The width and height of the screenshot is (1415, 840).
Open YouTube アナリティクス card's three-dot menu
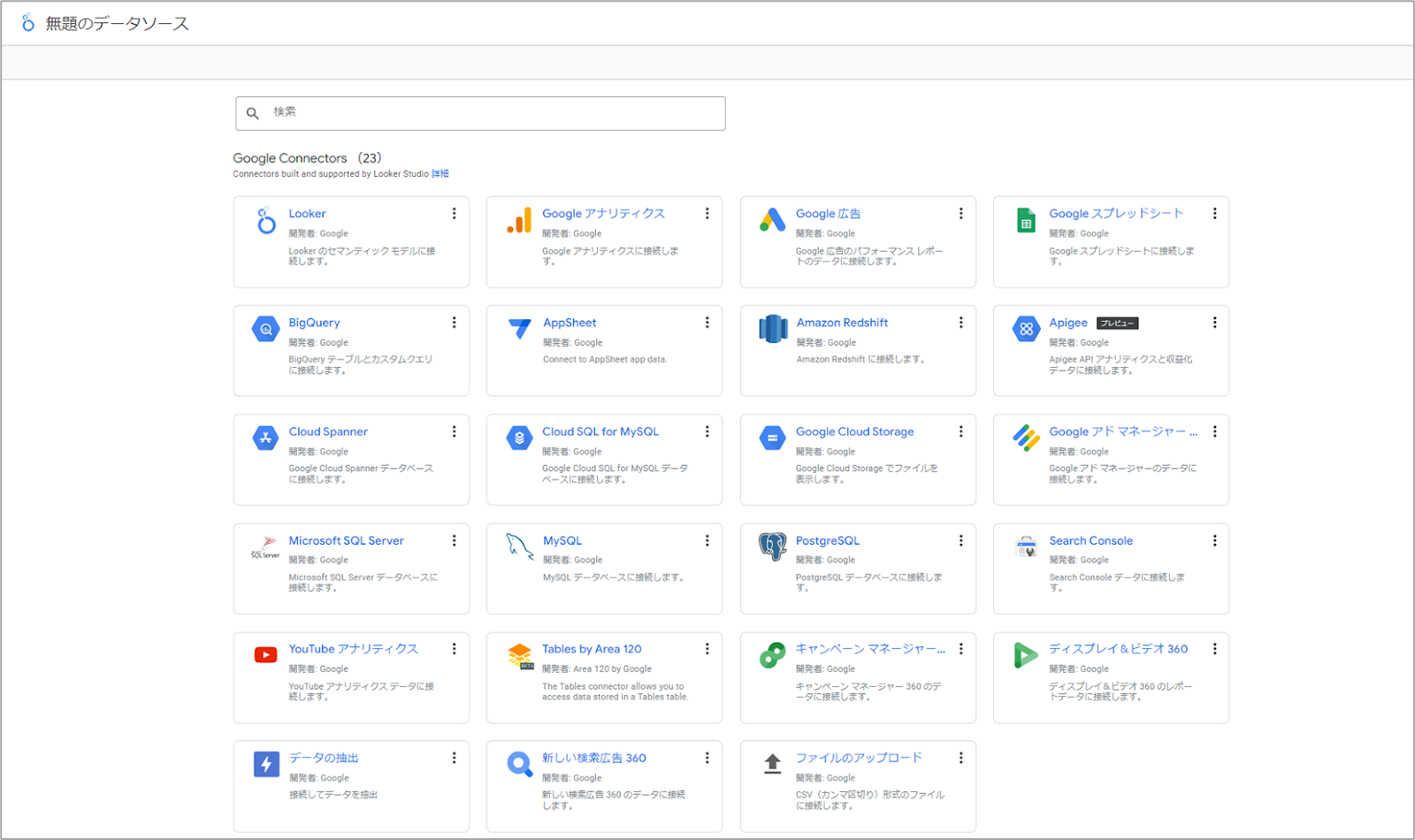454,649
